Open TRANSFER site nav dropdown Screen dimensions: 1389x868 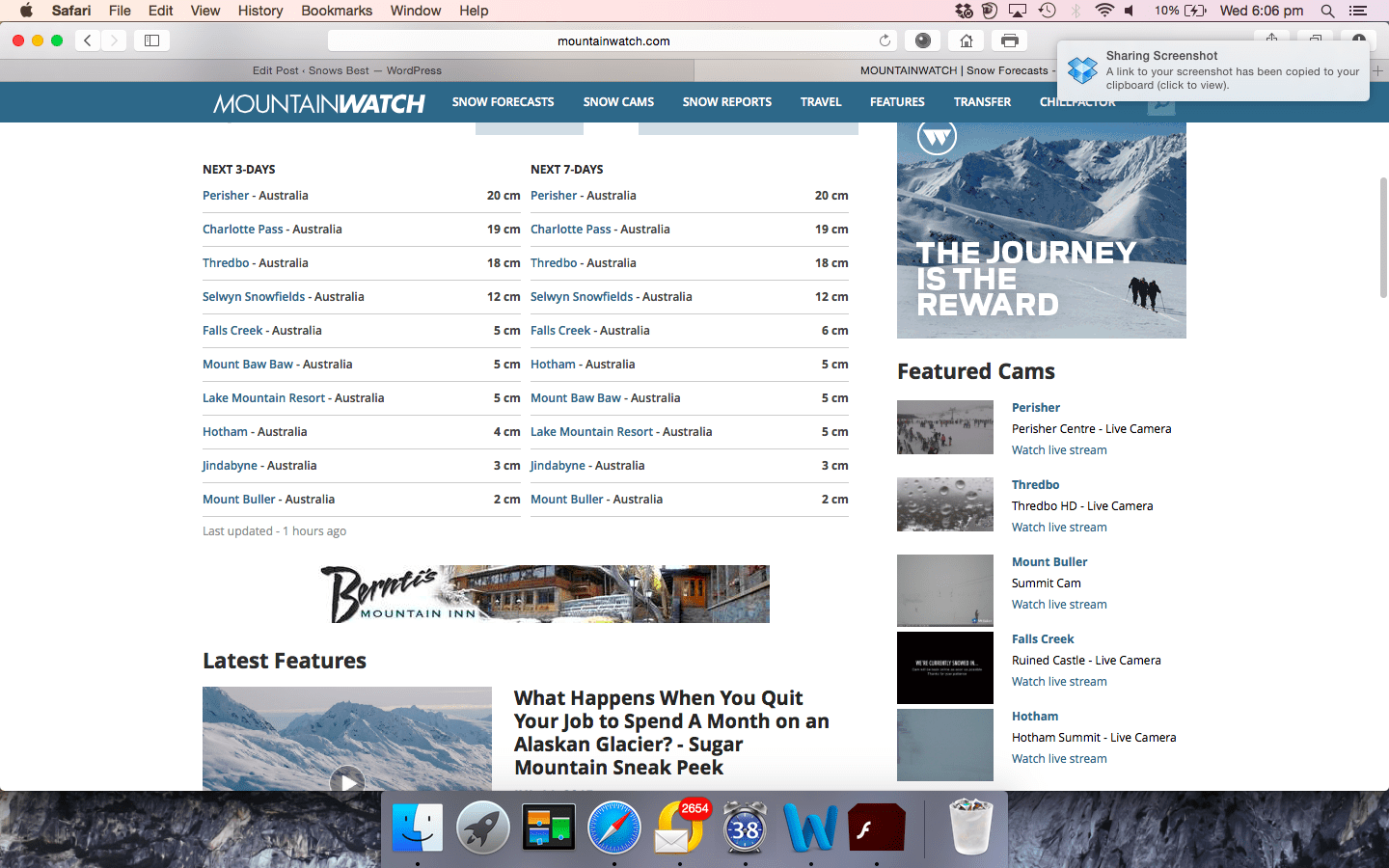pyautogui.click(x=982, y=101)
